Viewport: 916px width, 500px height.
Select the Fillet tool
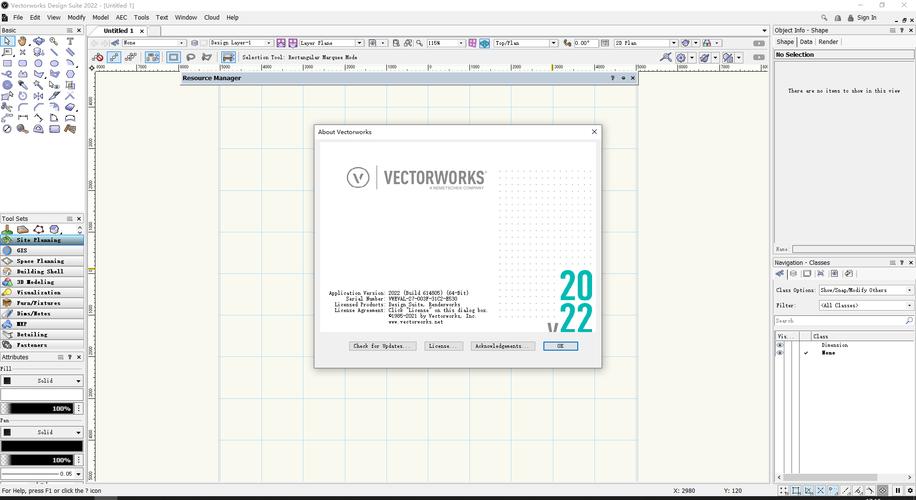(x=23, y=107)
